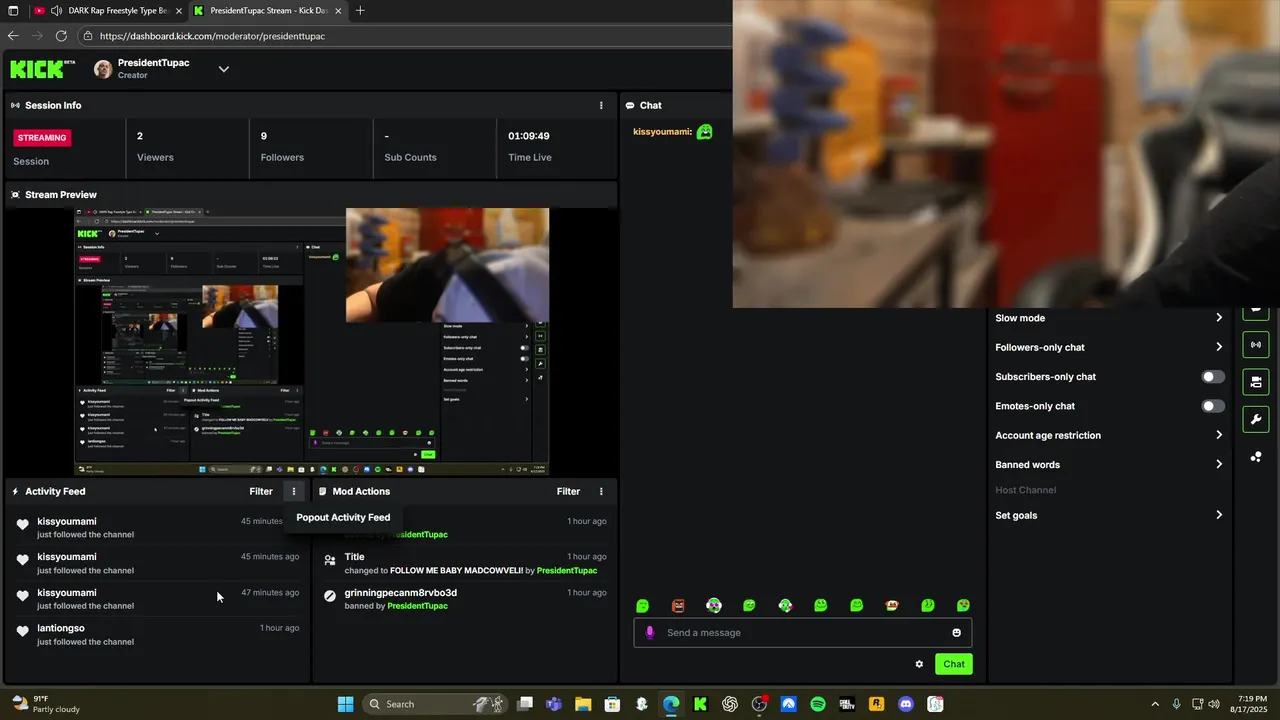Click kissyoumami username in chat

[662, 132]
